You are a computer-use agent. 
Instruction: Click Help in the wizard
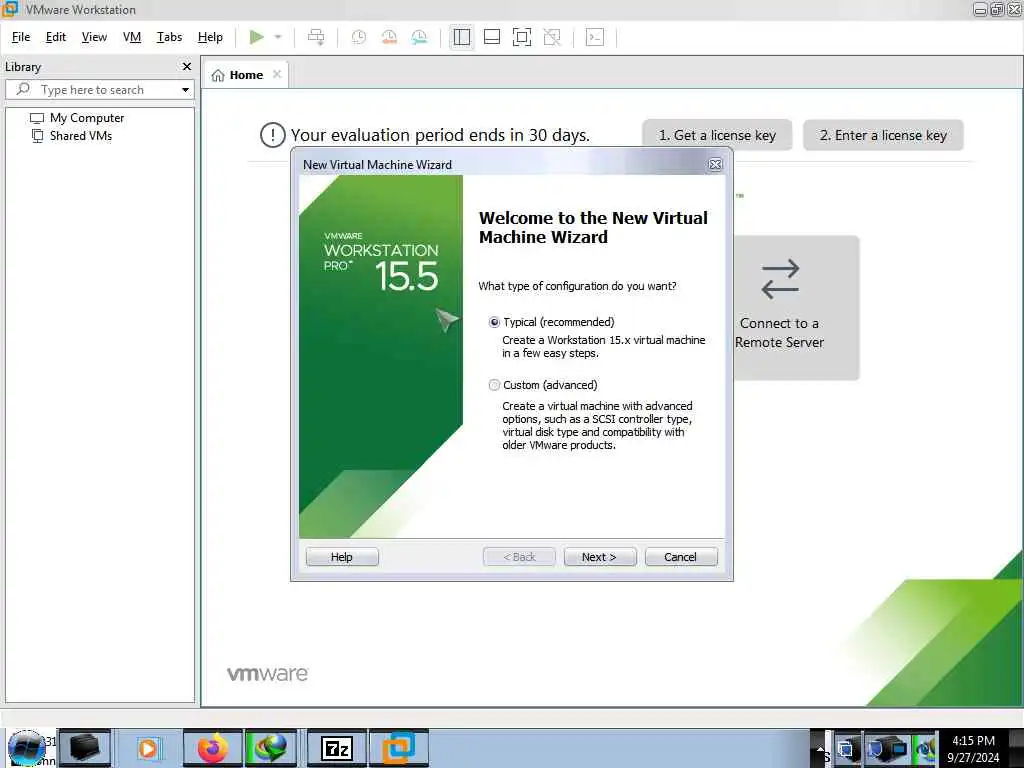point(342,557)
